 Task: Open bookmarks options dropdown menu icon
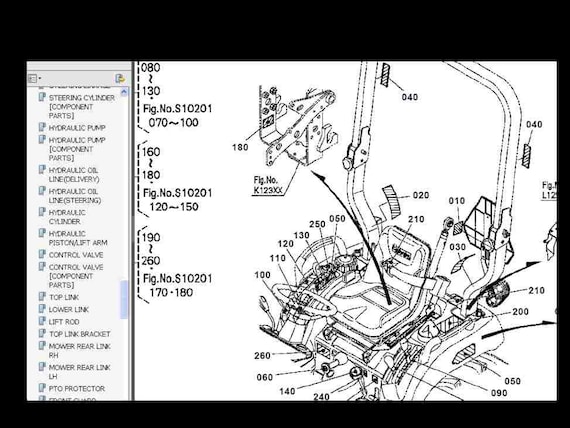point(35,78)
